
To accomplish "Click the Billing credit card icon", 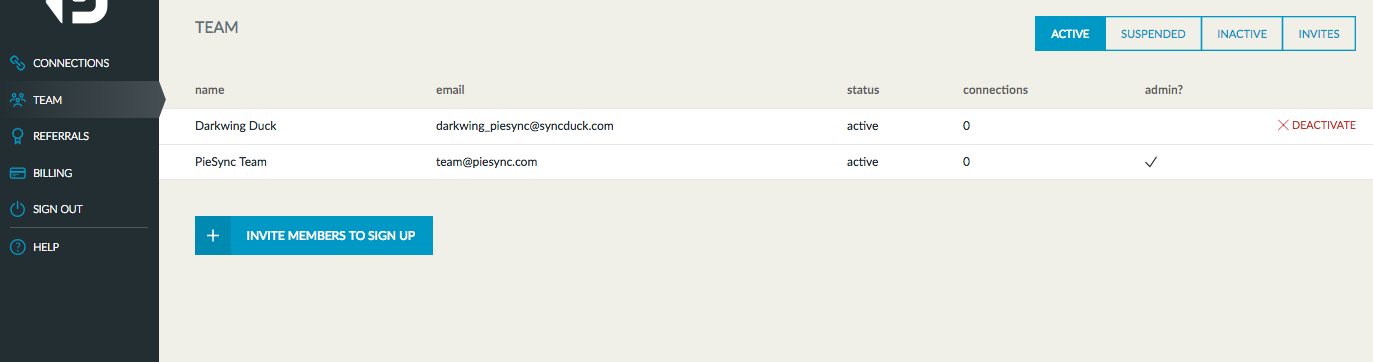I will point(17,173).
